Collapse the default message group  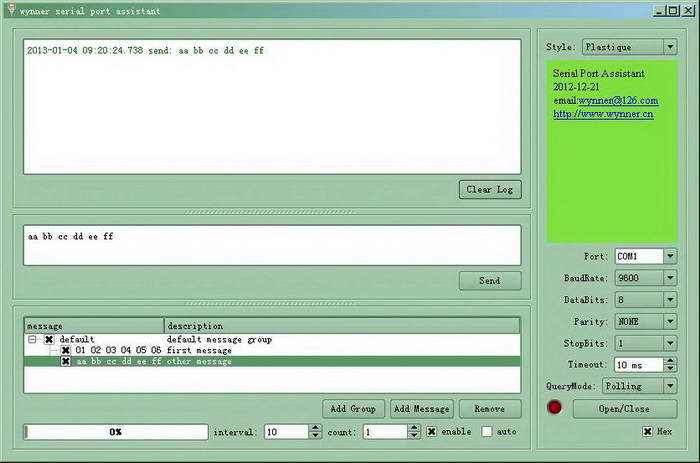click(32, 340)
